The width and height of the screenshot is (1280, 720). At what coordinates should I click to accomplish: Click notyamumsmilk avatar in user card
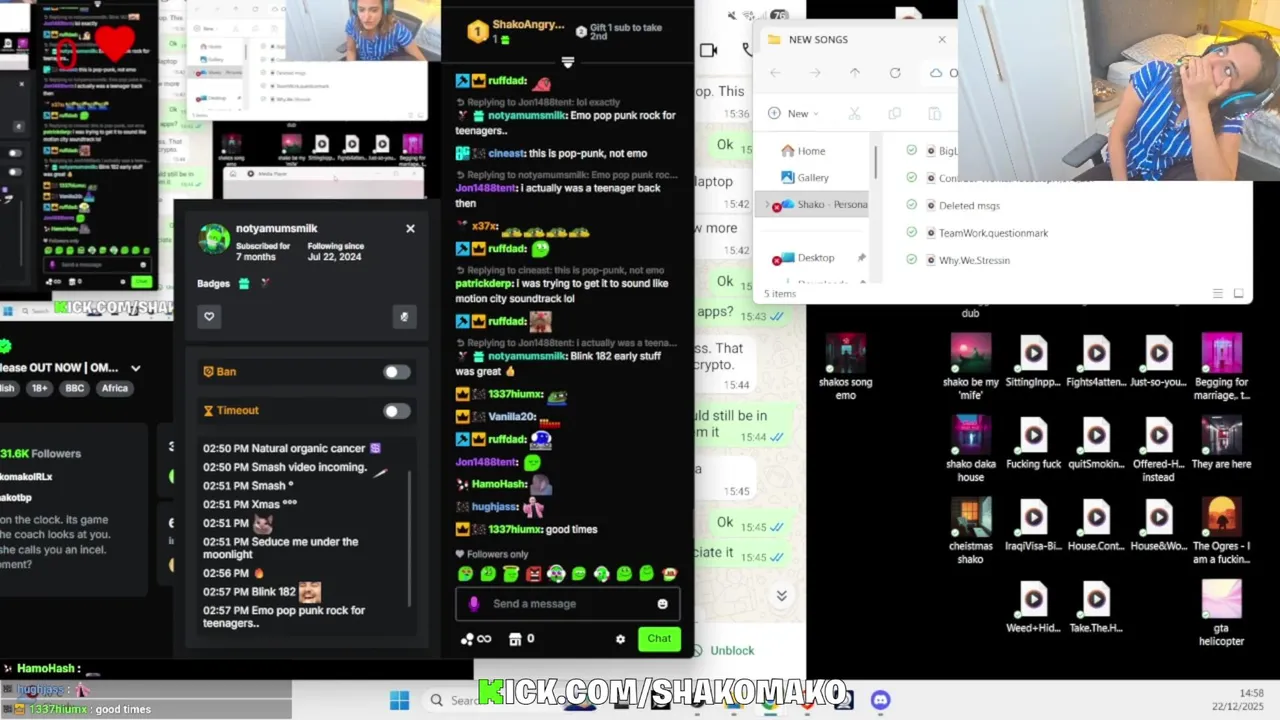[214, 239]
